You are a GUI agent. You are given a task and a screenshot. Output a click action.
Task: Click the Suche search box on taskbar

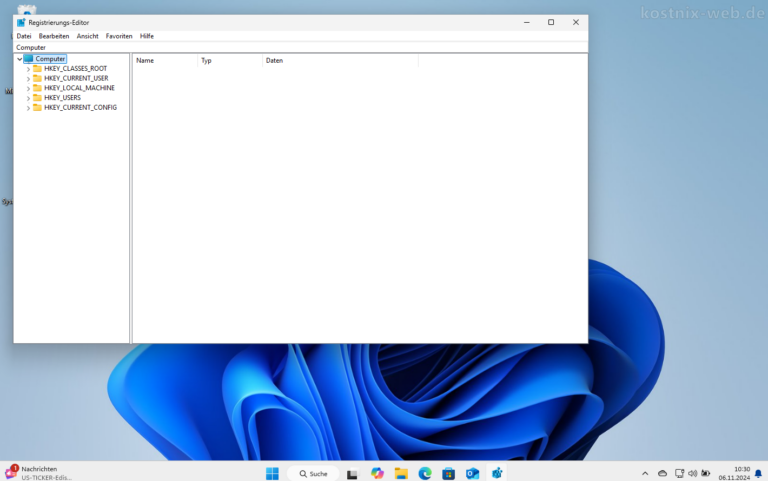tap(313, 474)
